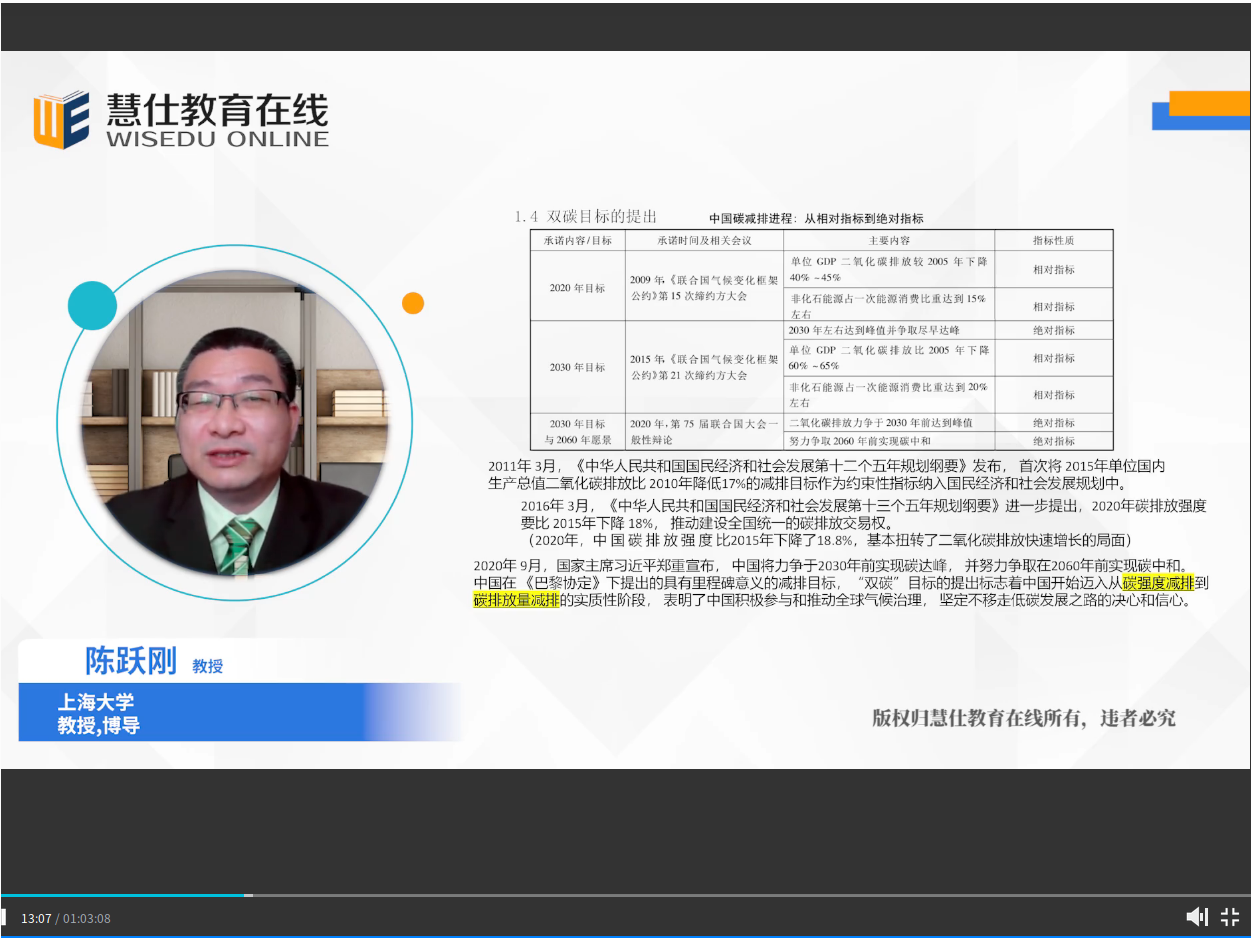Click the 1.4 双碳目标的提出 slide heading
Screen dimensions: 1251x939
click(x=585, y=216)
